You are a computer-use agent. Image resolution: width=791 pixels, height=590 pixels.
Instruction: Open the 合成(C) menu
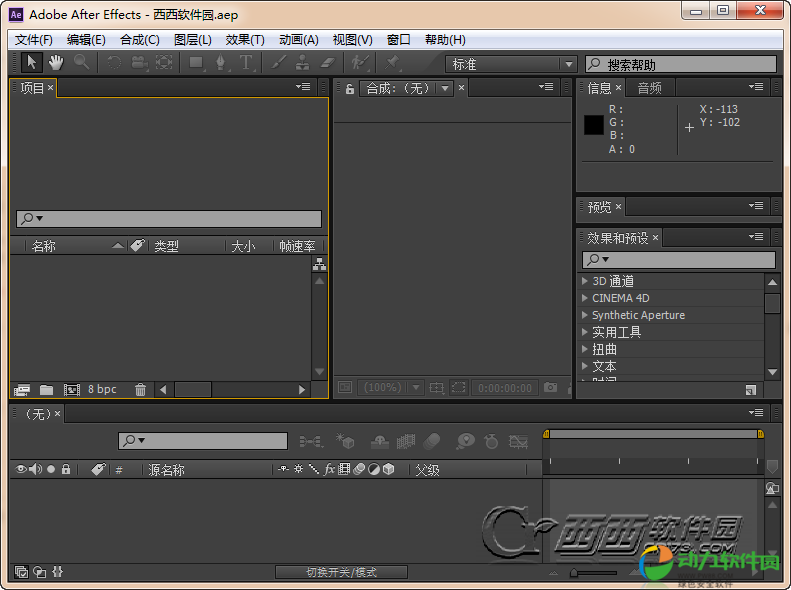139,40
